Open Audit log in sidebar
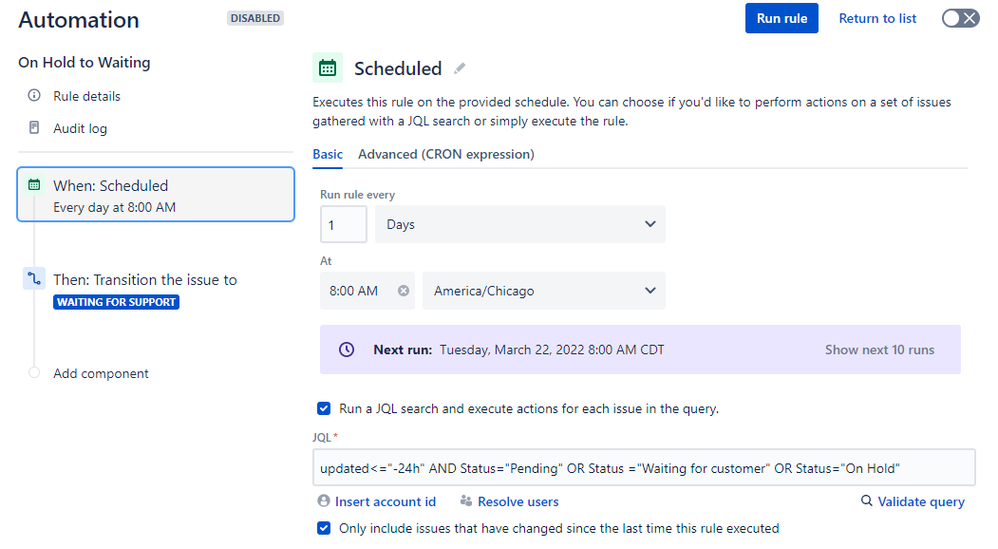 (x=80, y=129)
